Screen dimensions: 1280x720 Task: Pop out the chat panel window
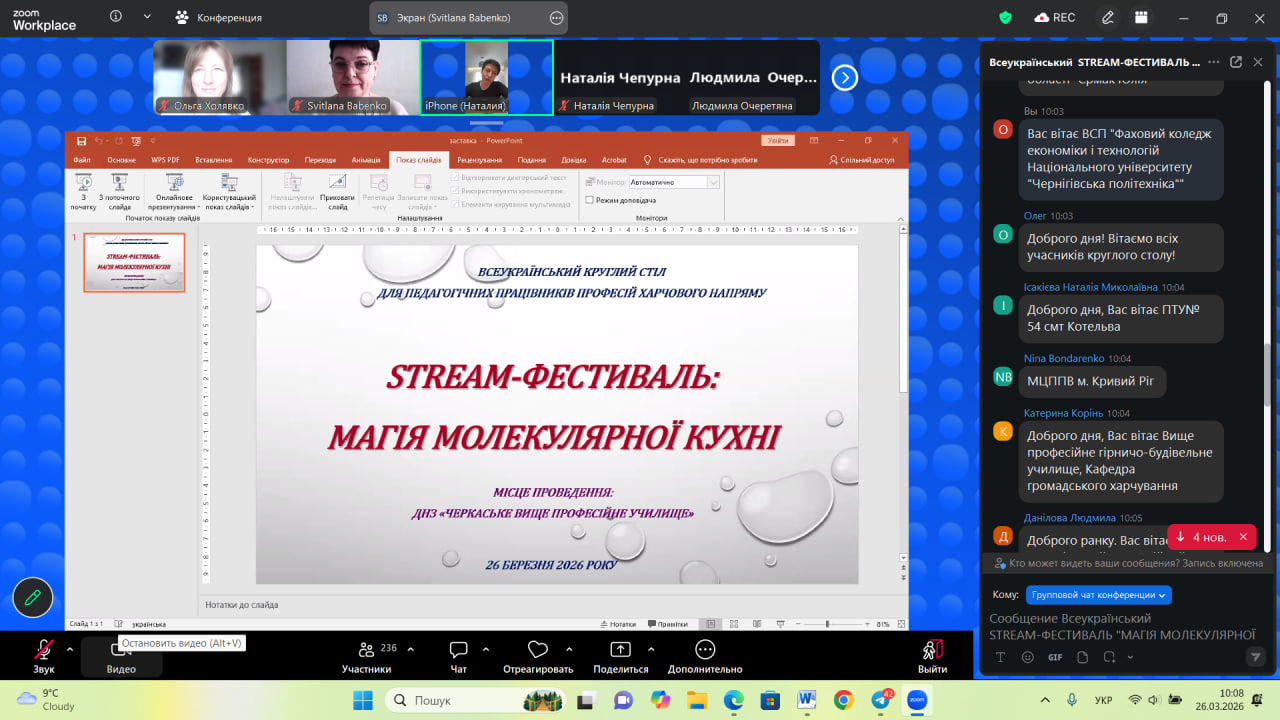[x=1236, y=62]
